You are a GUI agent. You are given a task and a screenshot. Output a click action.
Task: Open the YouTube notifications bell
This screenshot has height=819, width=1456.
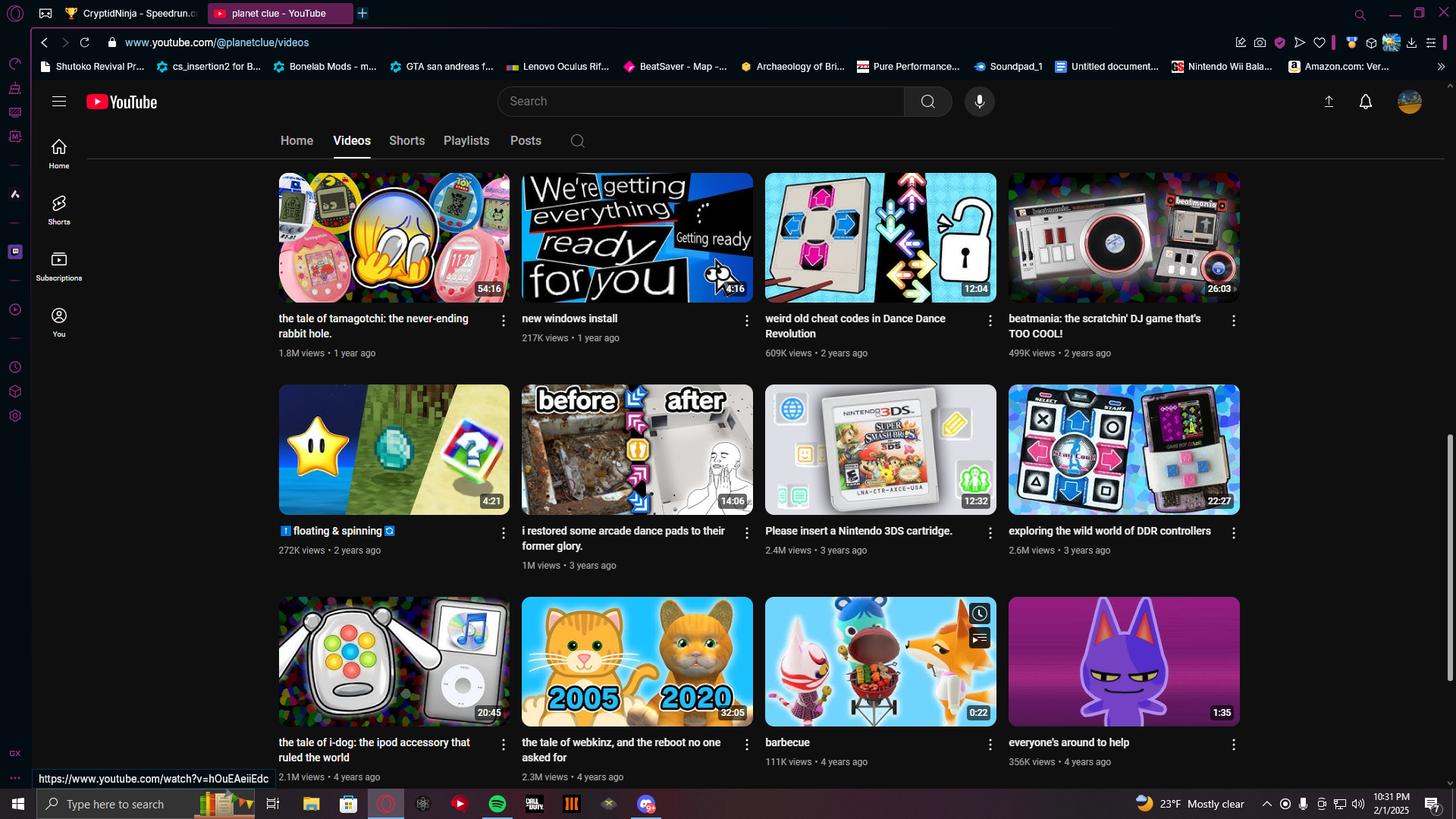click(1365, 102)
